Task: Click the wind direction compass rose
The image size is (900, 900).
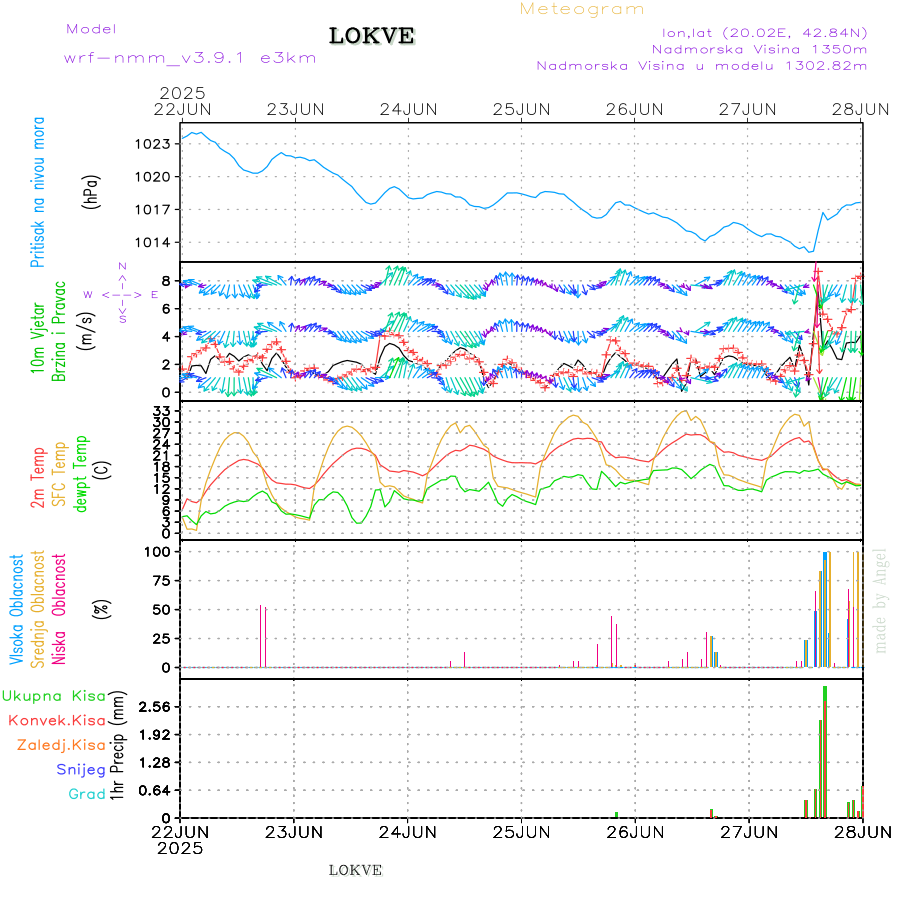Action: coord(121,295)
